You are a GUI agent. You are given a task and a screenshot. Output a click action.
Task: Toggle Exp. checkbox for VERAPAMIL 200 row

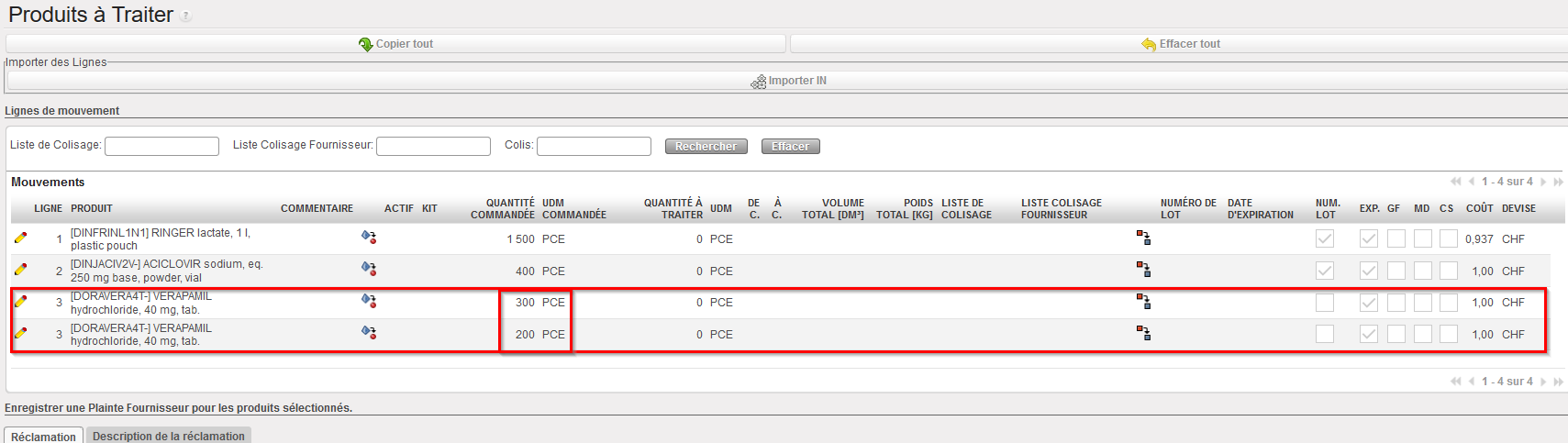click(x=1369, y=334)
